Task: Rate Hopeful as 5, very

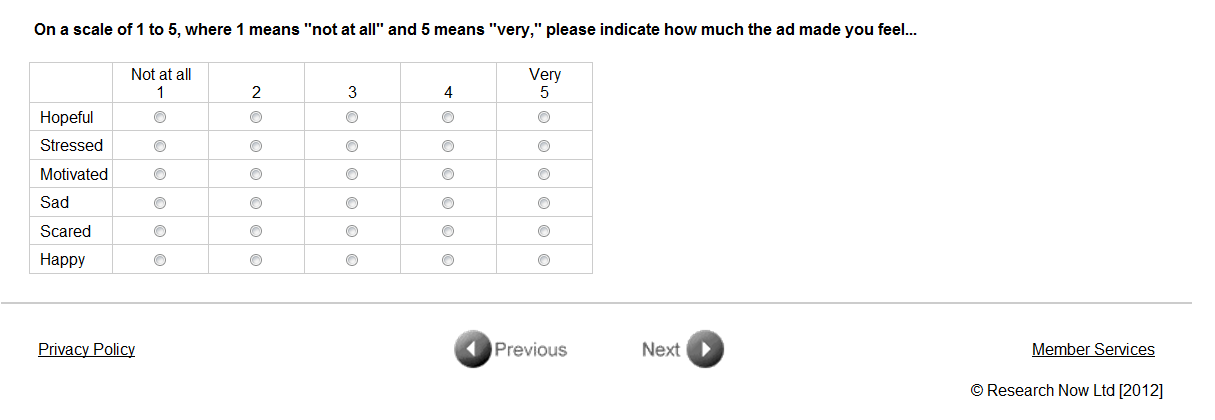Action: (544, 117)
